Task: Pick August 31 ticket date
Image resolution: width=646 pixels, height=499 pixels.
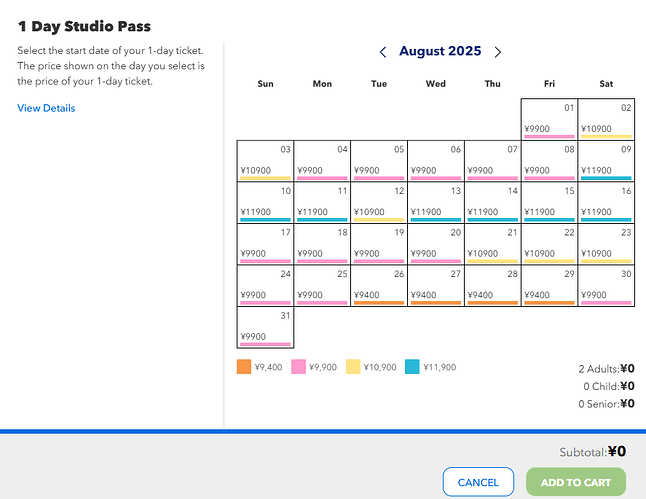Action: click(265, 327)
